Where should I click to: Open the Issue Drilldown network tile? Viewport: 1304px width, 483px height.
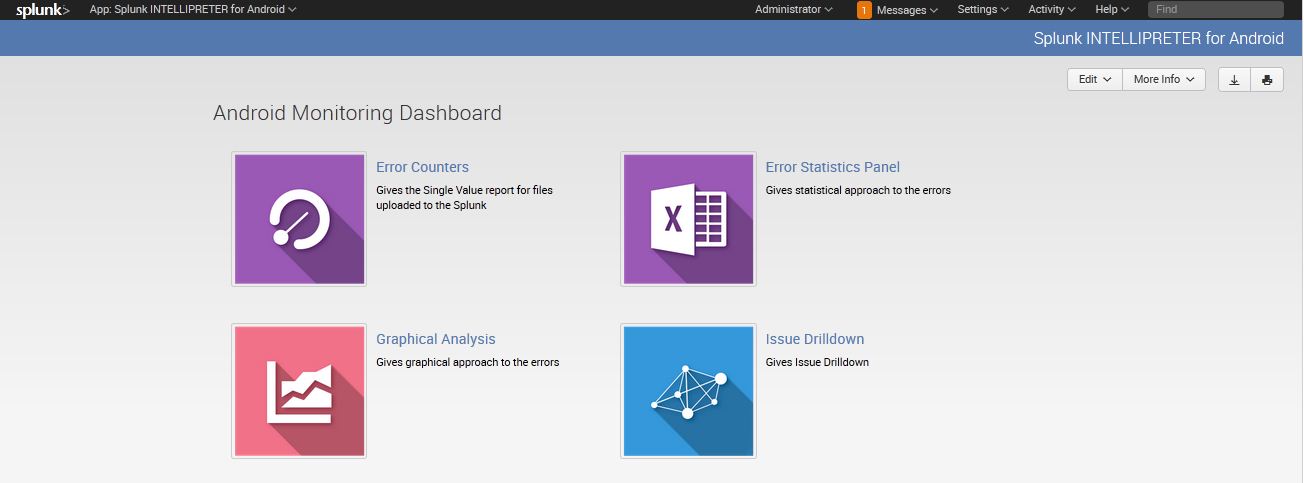pos(688,391)
